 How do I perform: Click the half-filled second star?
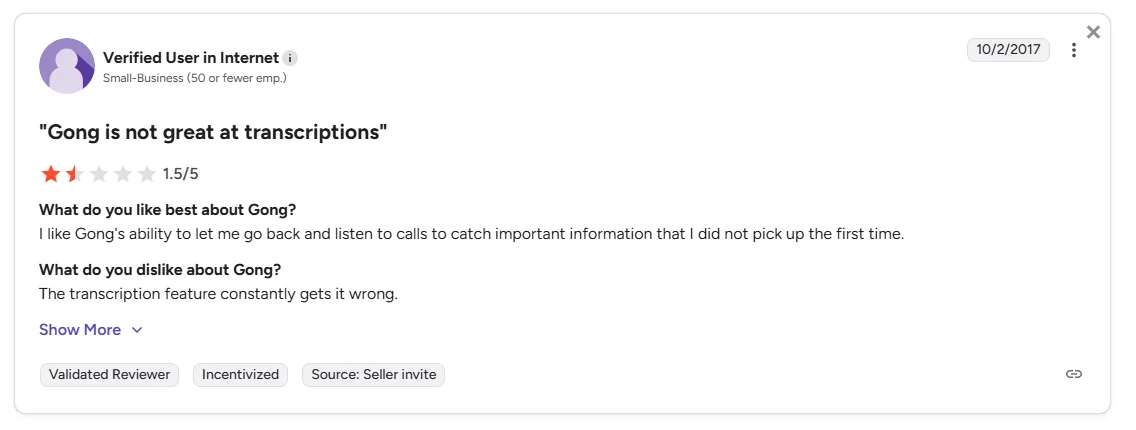coord(74,174)
